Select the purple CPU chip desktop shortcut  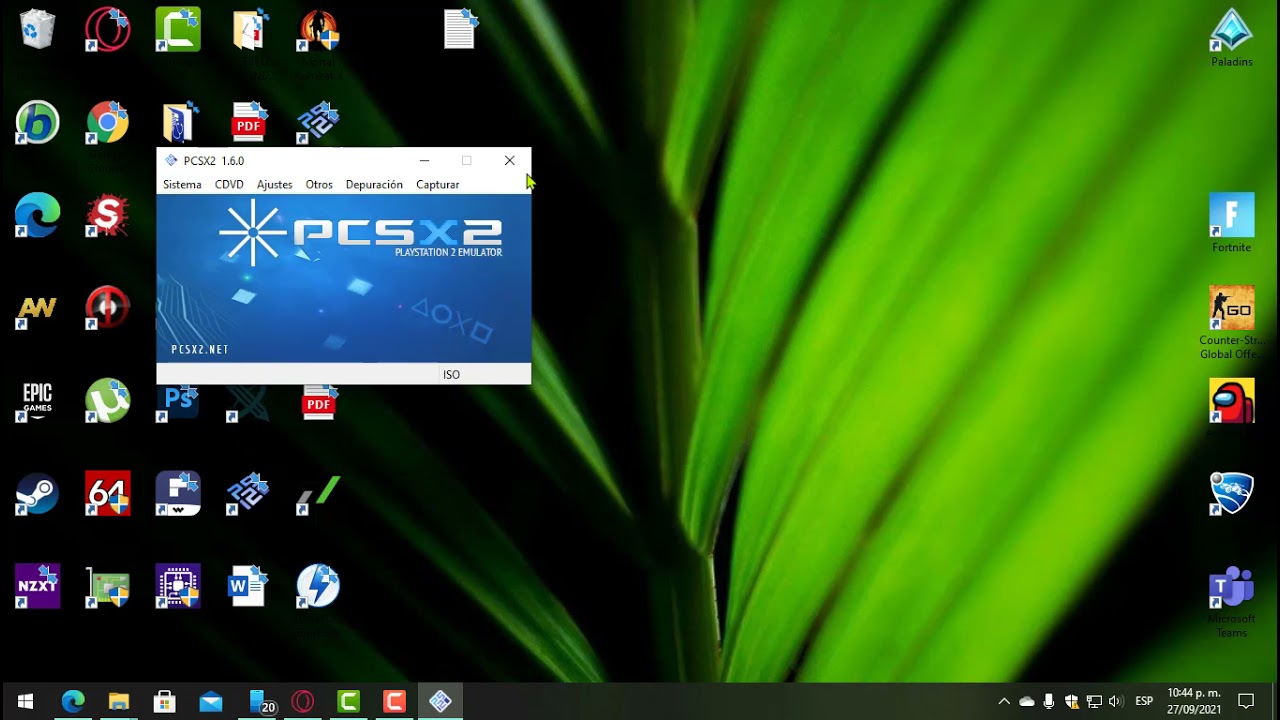178,586
